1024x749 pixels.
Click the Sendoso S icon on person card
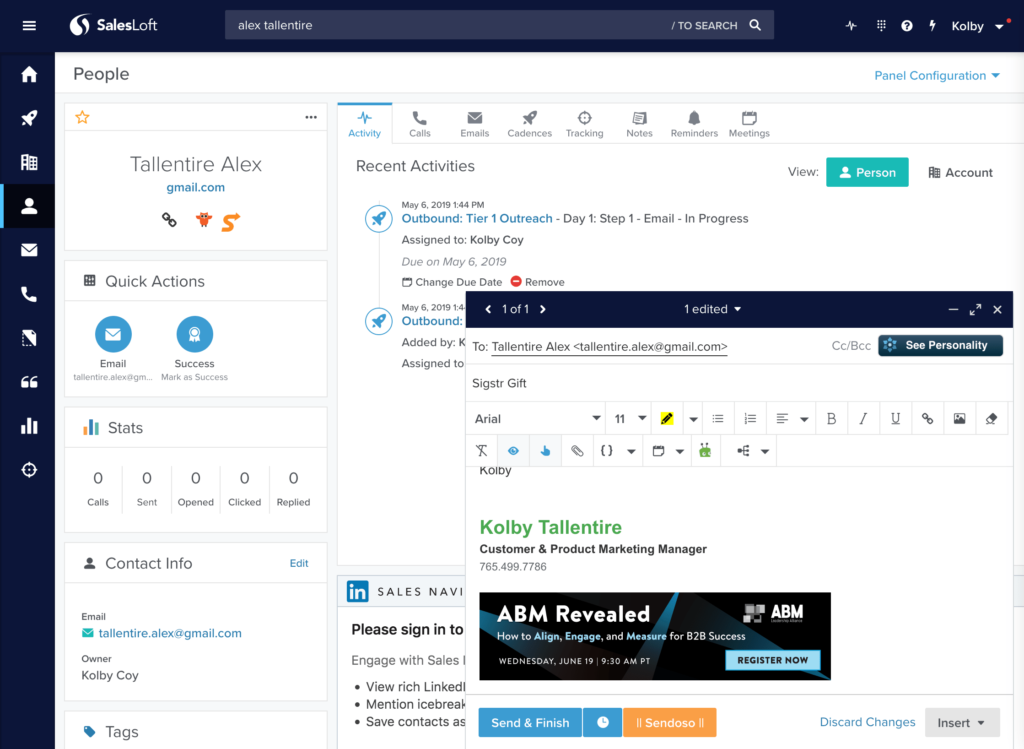[231, 222]
